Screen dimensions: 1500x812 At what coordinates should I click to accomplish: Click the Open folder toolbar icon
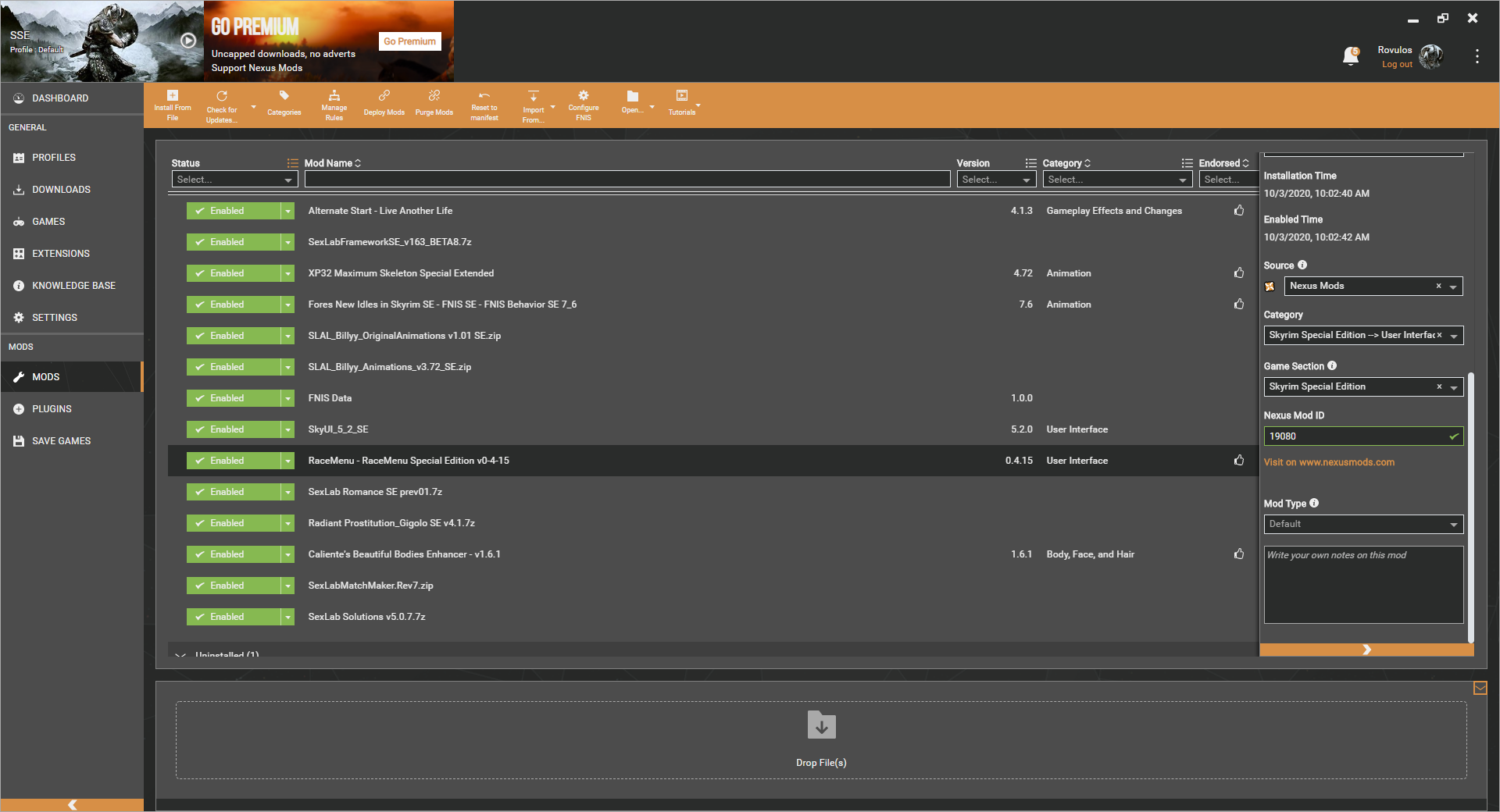tap(633, 102)
